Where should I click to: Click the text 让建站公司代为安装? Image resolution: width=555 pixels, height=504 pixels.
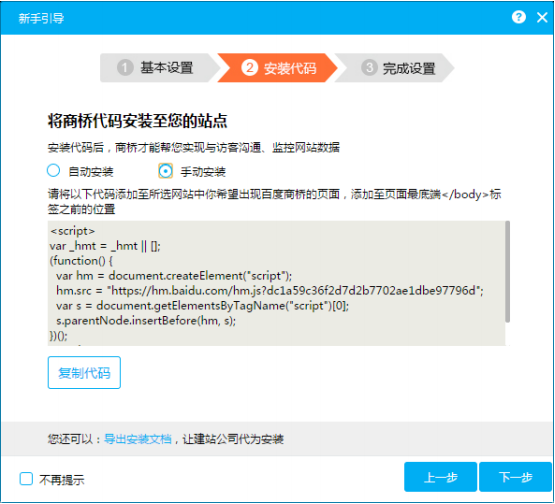point(233,439)
